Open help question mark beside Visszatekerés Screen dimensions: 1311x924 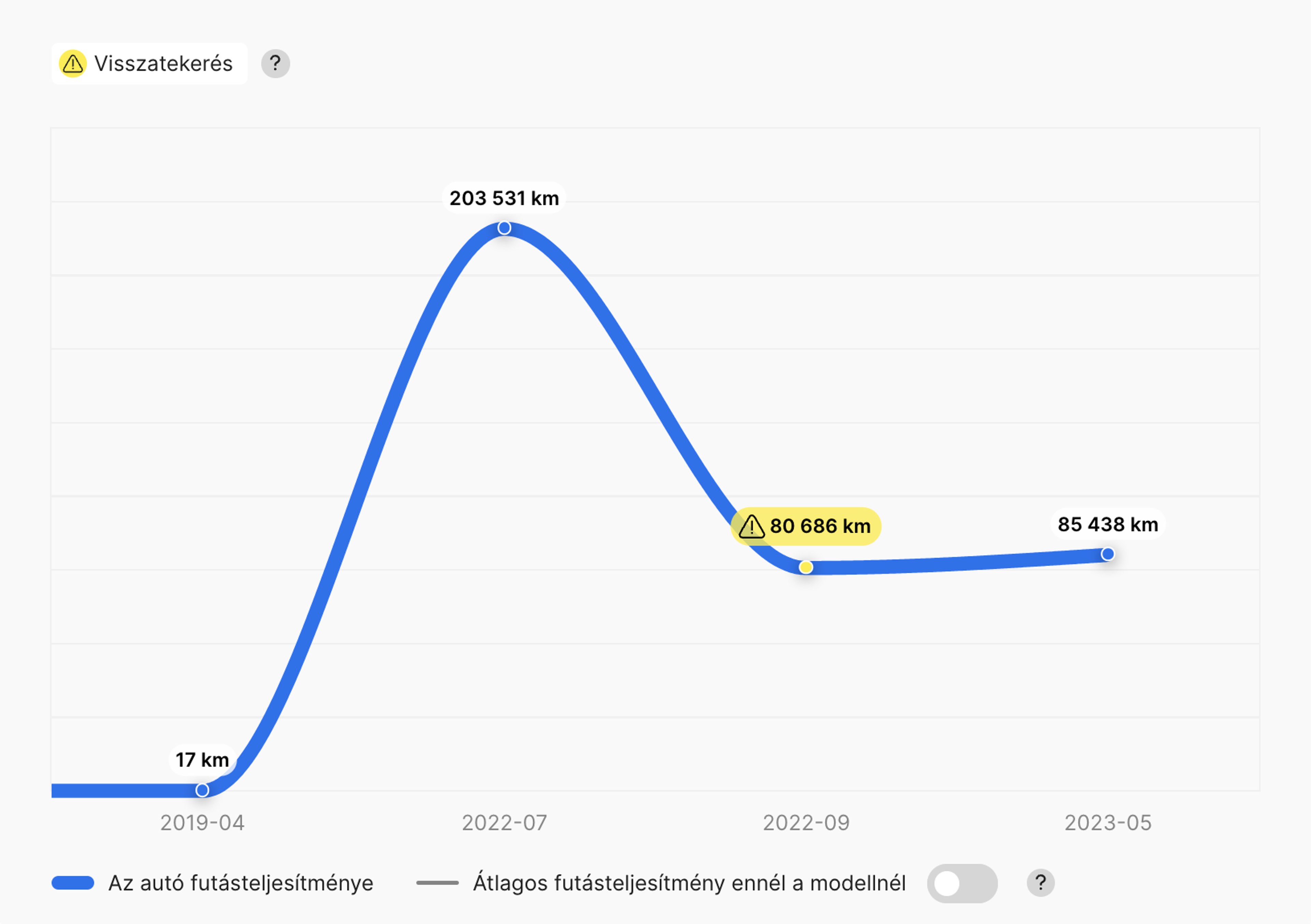276,64
